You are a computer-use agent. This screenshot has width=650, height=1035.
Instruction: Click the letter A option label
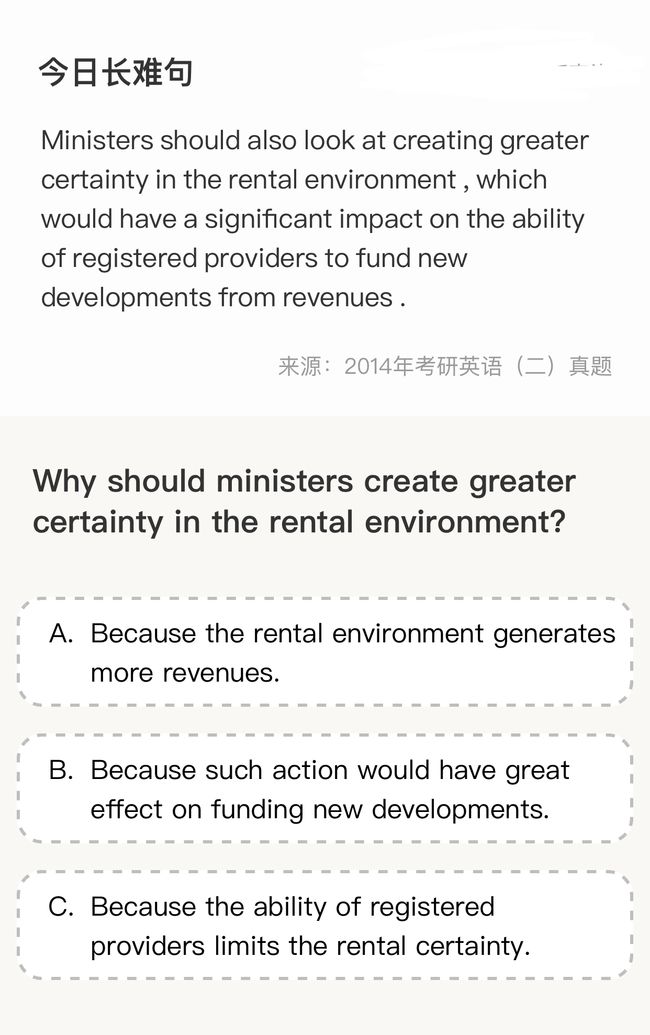click(x=61, y=634)
